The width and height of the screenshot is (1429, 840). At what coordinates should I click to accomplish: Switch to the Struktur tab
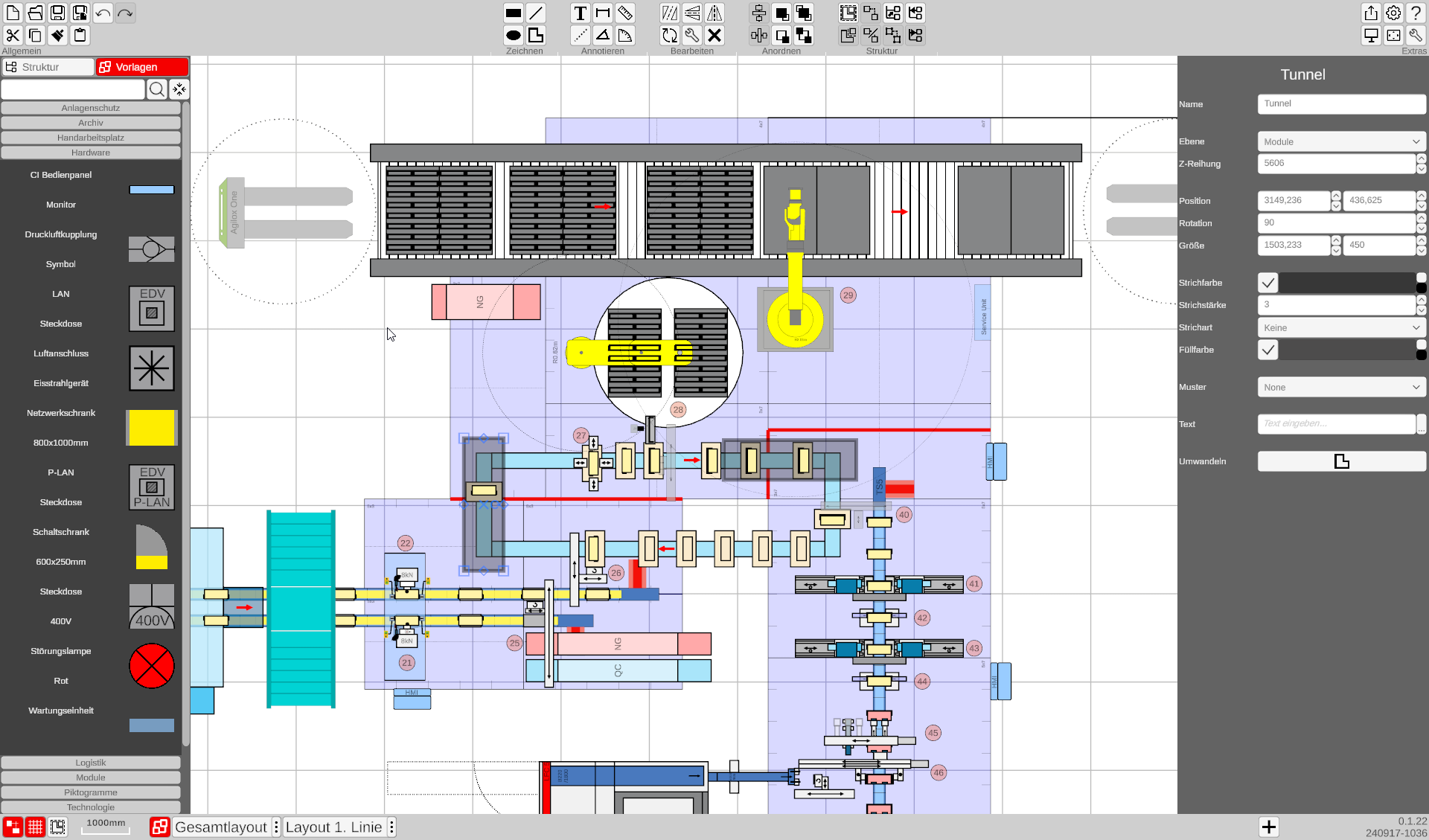click(x=48, y=67)
